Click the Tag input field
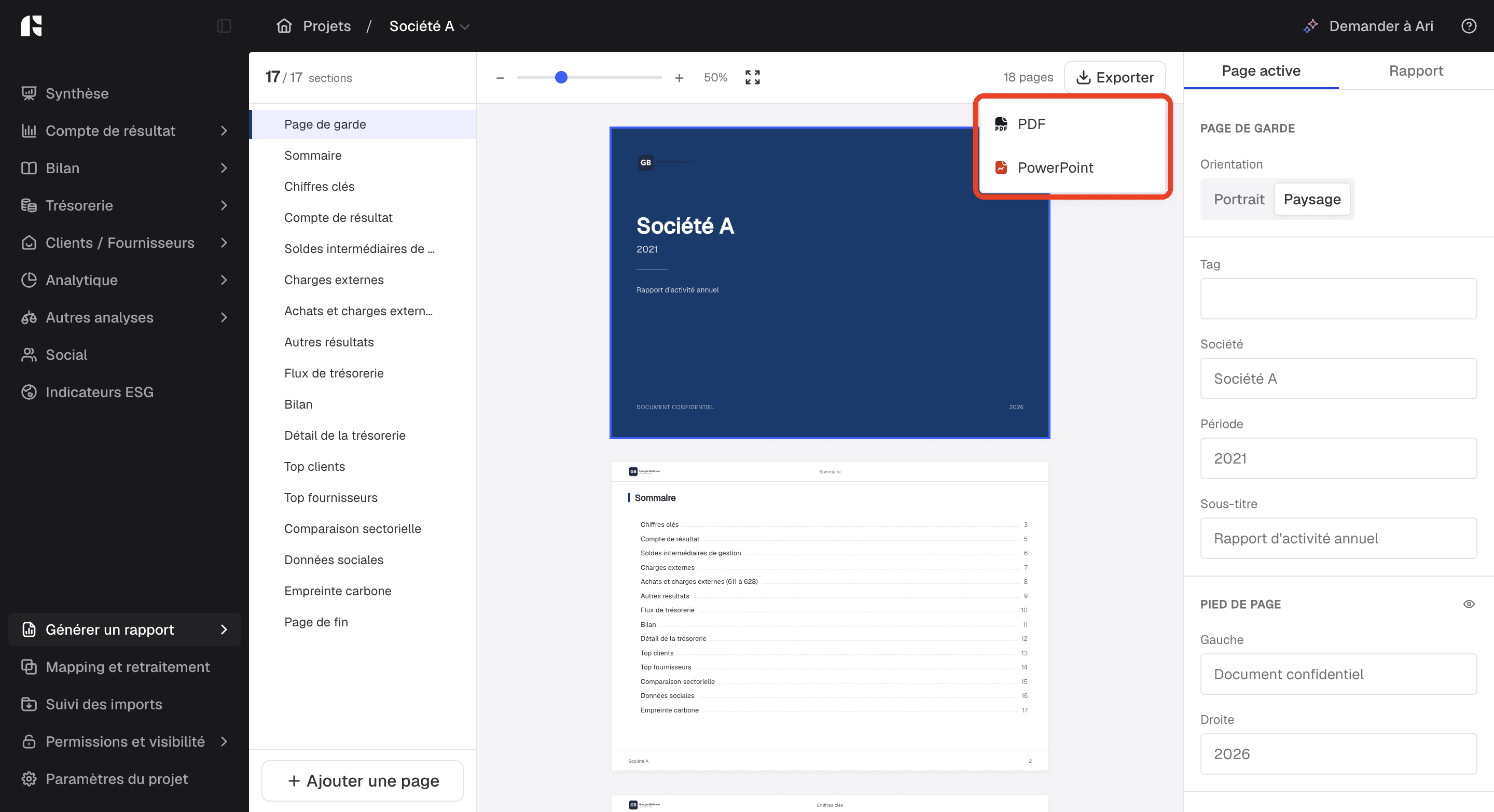This screenshot has width=1494, height=812. click(1338, 299)
